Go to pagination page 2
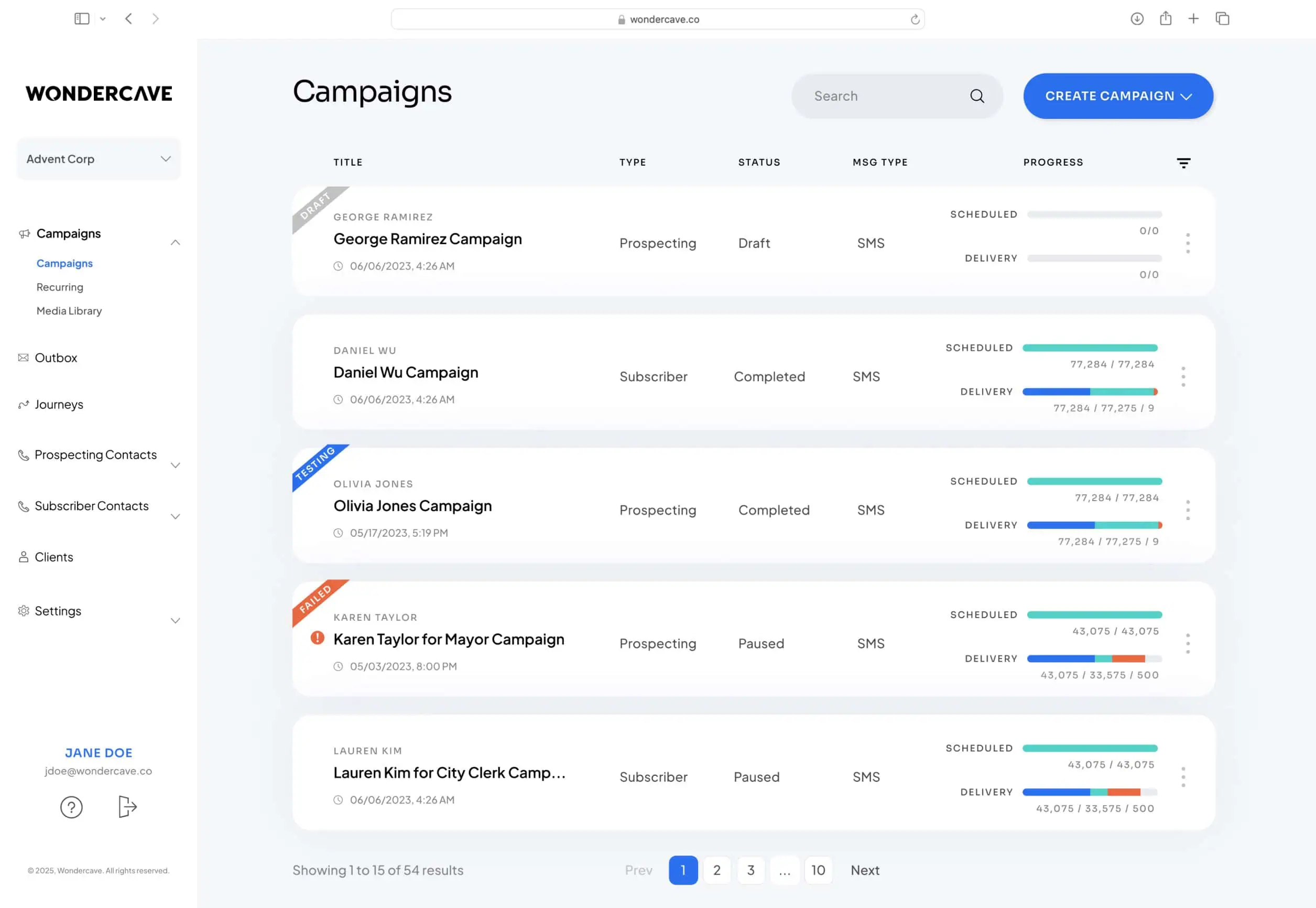 [x=716, y=870]
